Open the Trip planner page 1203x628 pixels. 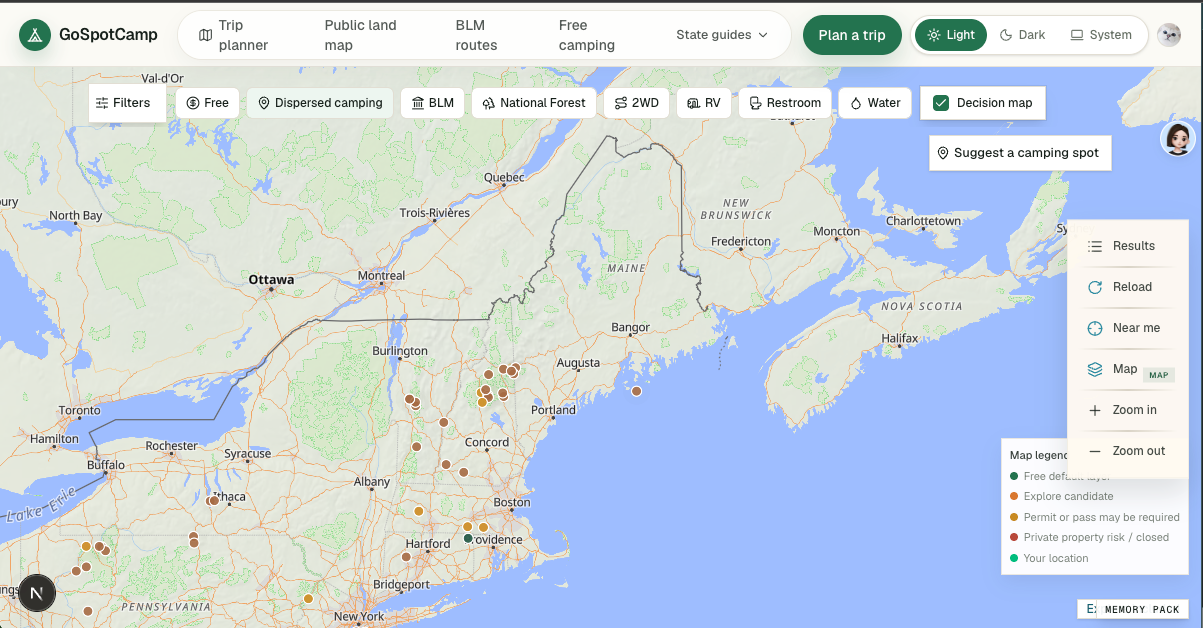click(234, 35)
